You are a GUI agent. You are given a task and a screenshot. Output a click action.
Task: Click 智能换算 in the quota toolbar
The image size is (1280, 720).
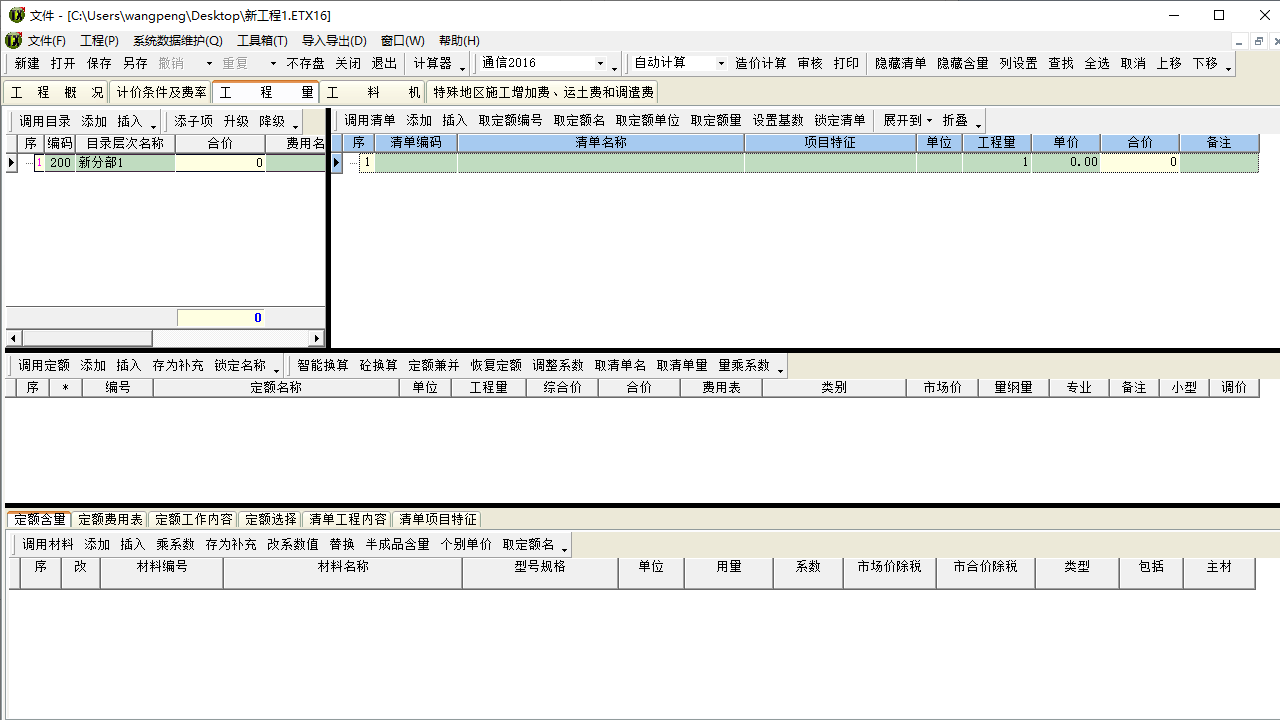[x=322, y=366]
